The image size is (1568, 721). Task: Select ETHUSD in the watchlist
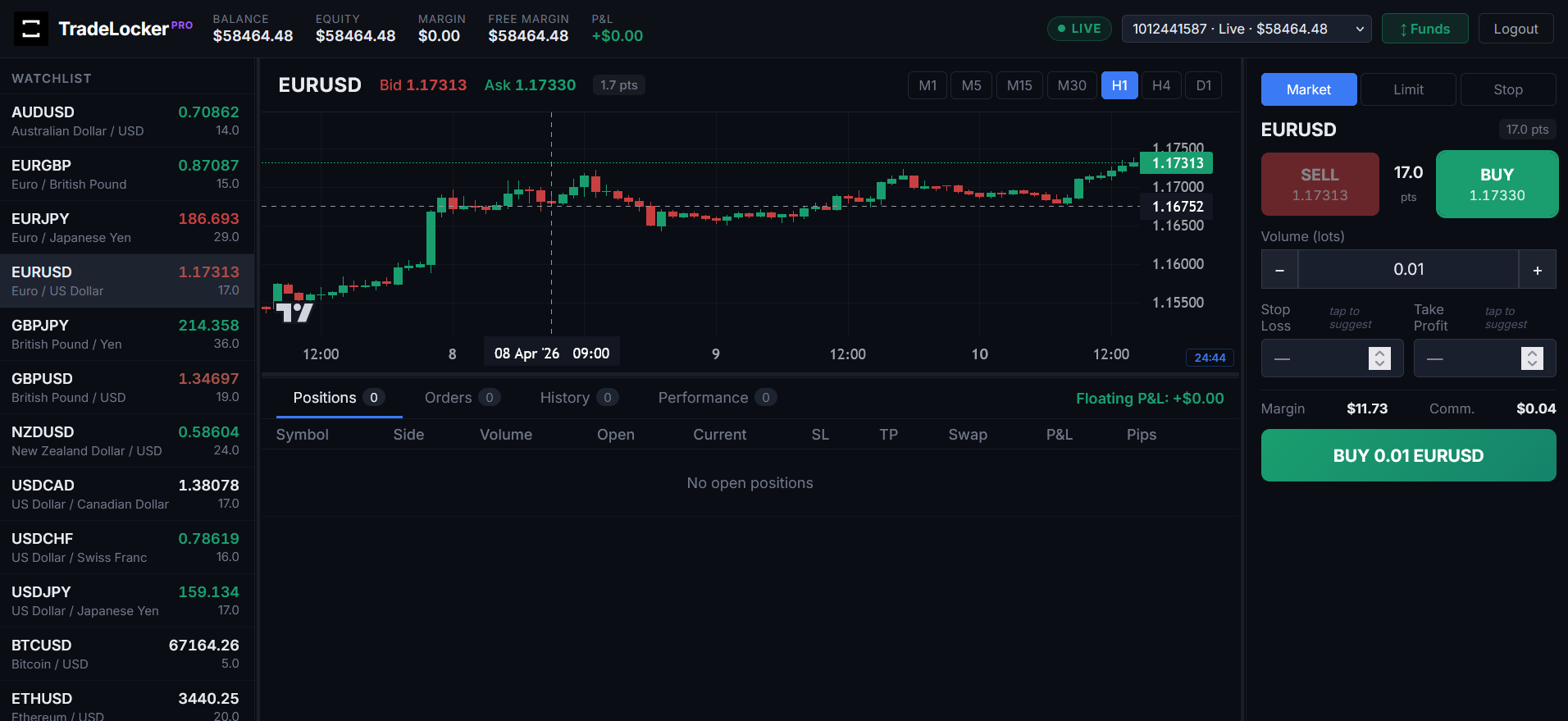(127, 701)
